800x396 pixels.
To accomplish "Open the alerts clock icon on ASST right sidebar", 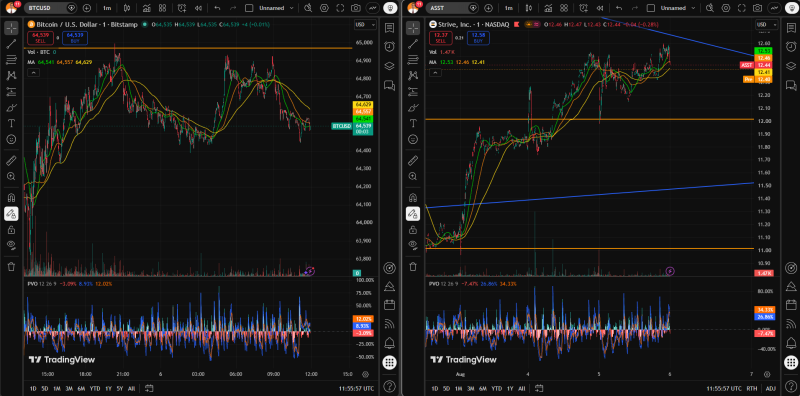I will click(x=791, y=46).
